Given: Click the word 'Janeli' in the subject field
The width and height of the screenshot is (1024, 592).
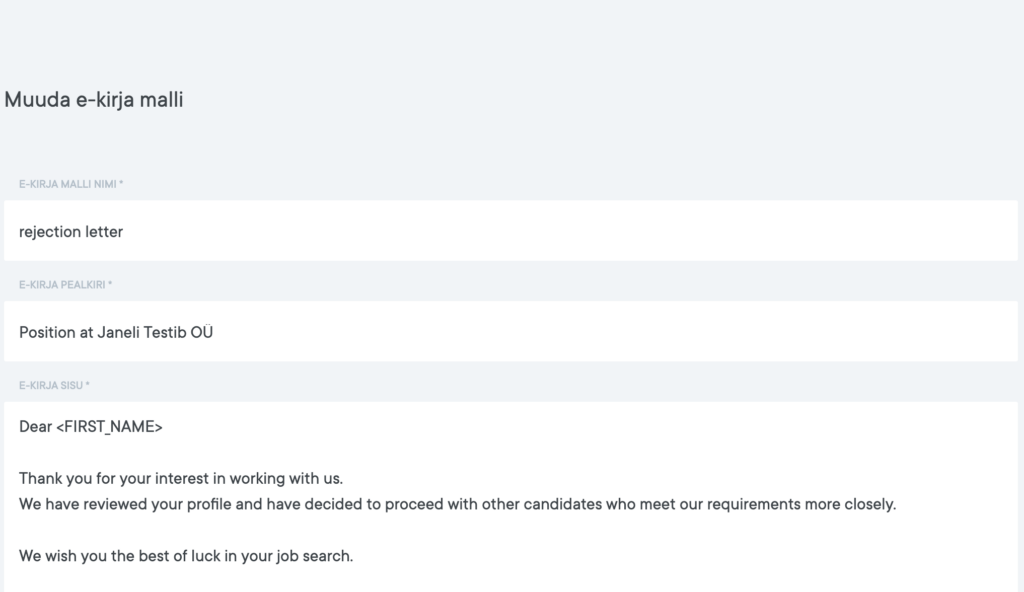Looking at the screenshot, I should 118,332.
